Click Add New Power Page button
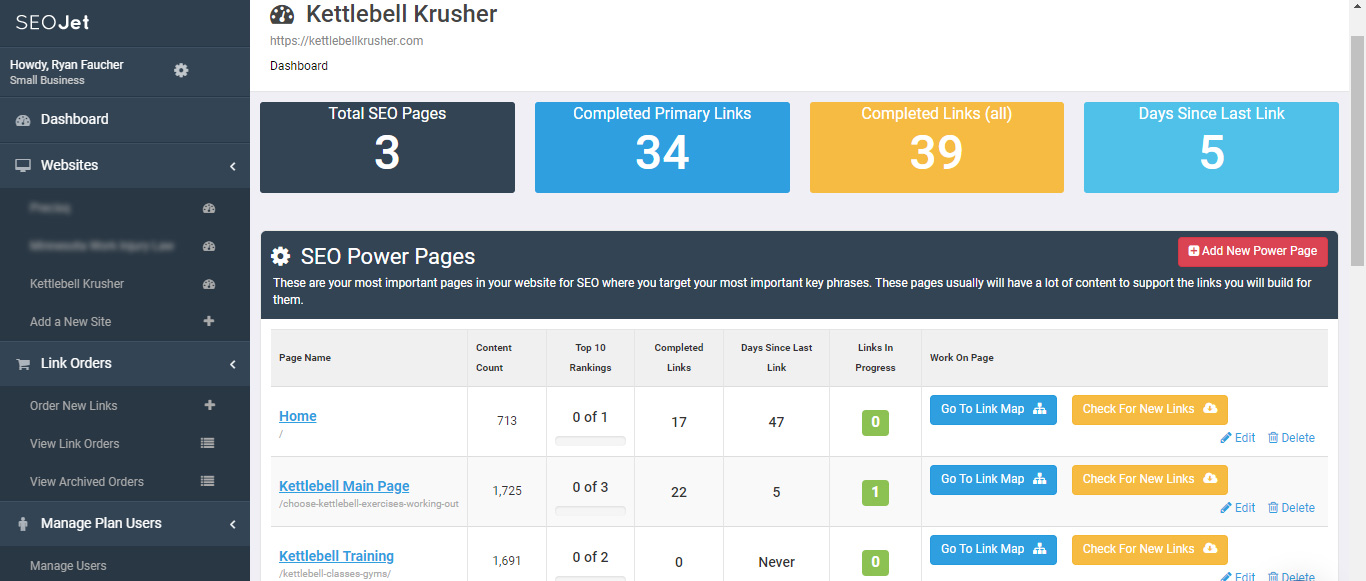 click(1253, 251)
